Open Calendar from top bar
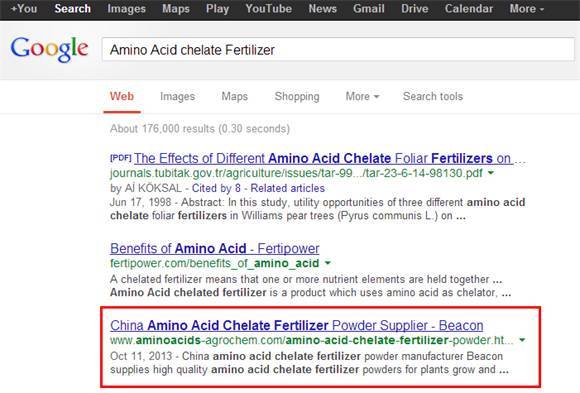 (469, 9)
